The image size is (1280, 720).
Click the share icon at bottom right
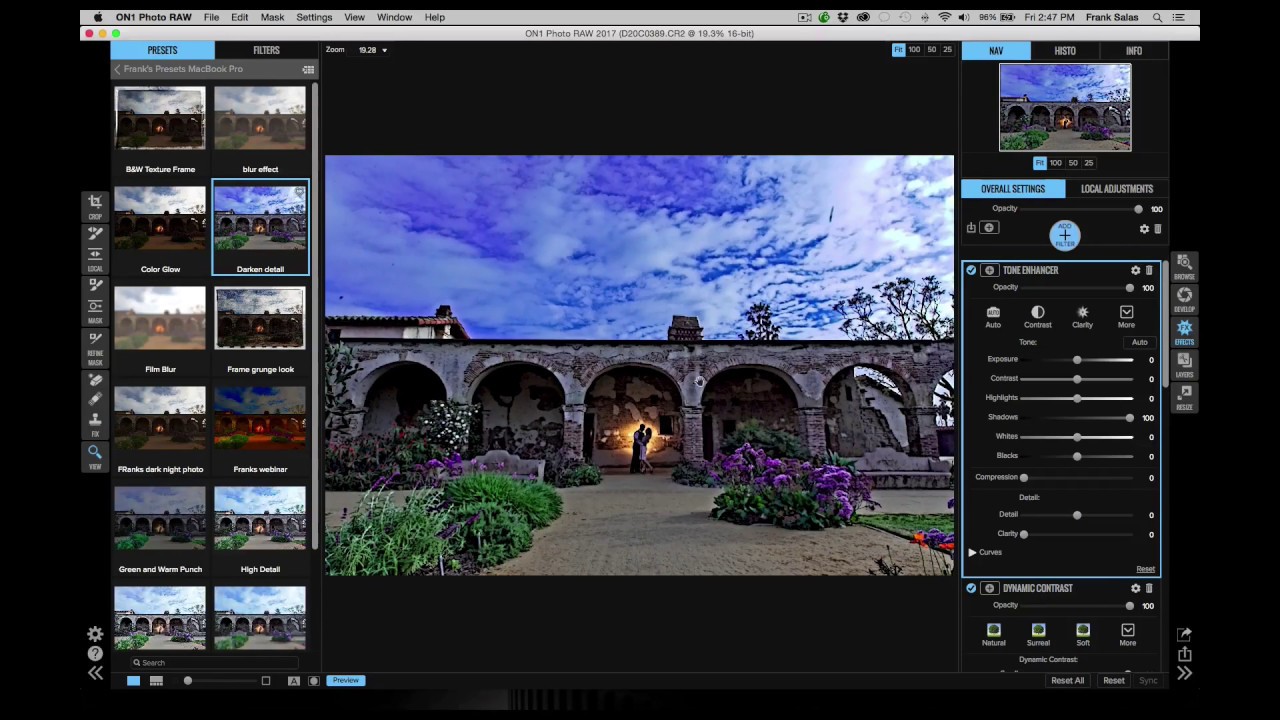(1184, 654)
